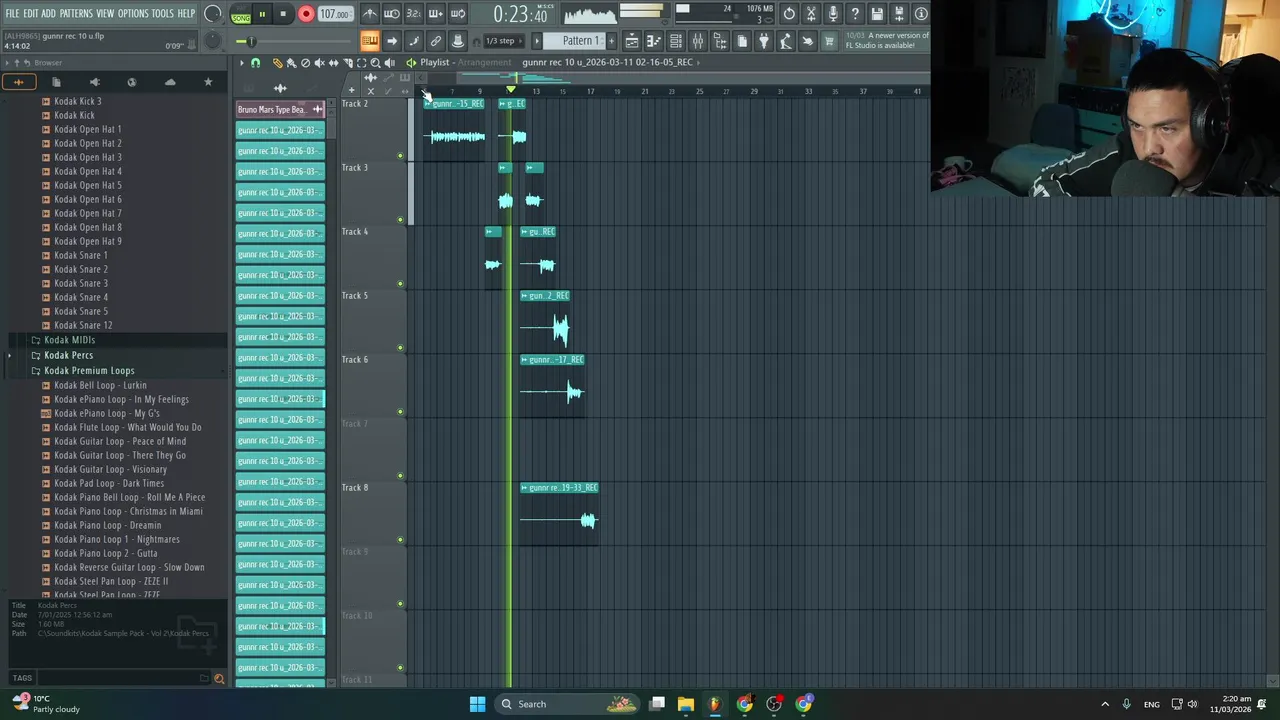Screen dimensions: 1280x720
Task: Add new pattern with plus button
Action: pyautogui.click(x=609, y=41)
